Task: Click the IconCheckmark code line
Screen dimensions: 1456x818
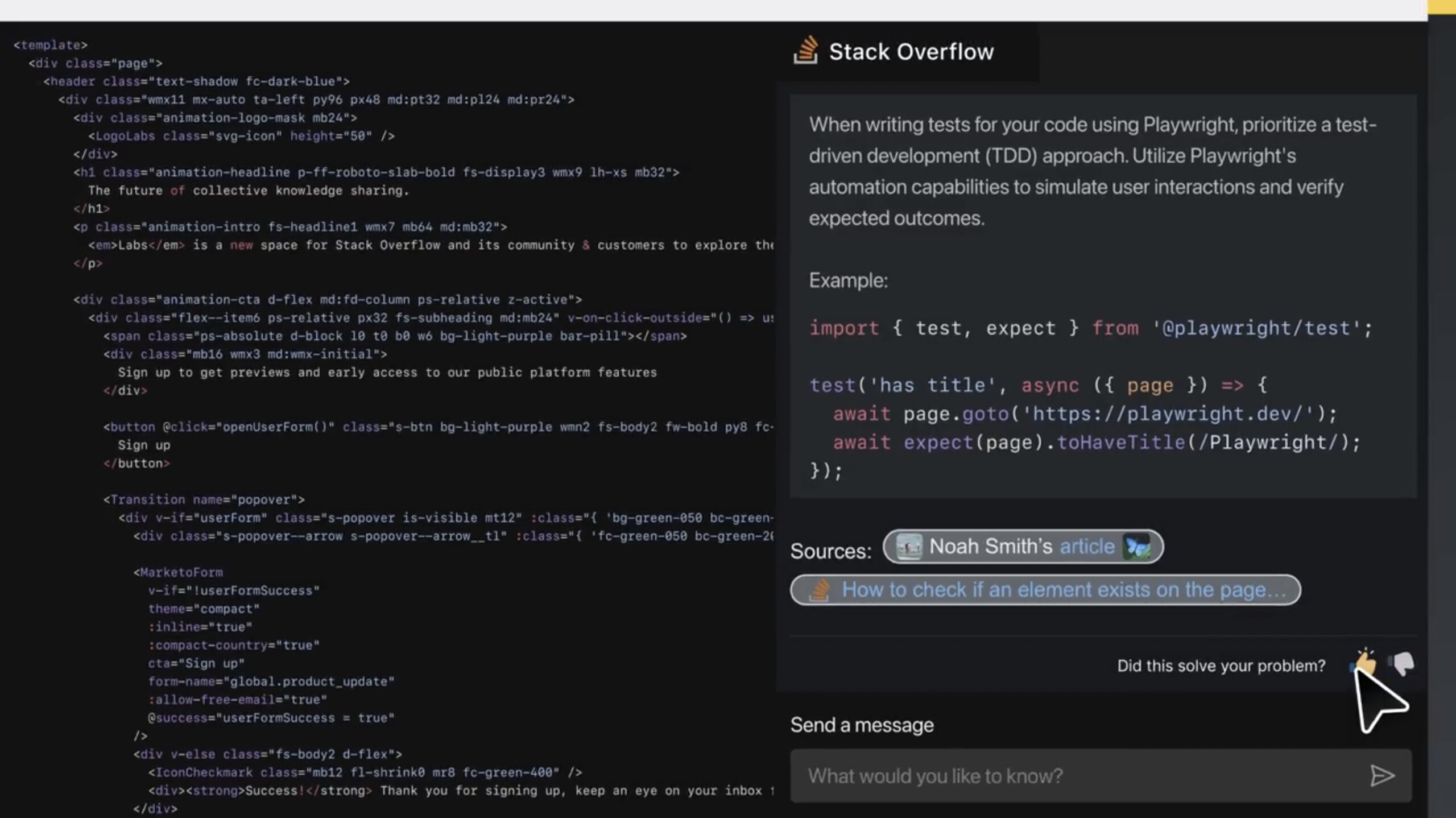Action: (x=365, y=772)
